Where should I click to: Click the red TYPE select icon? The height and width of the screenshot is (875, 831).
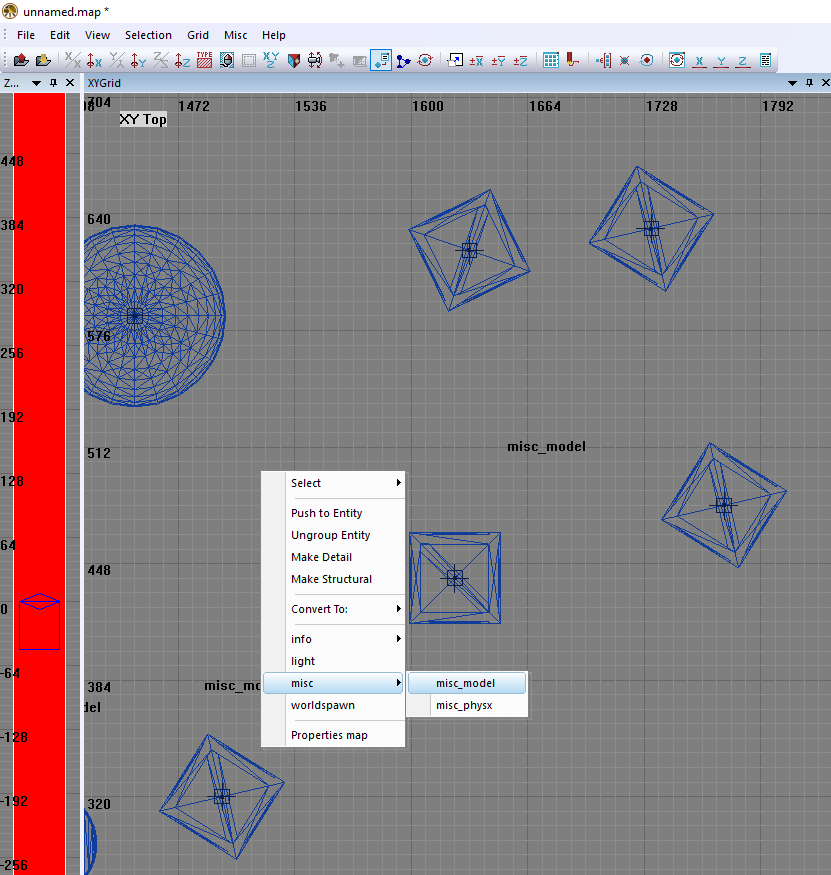click(205, 60)
